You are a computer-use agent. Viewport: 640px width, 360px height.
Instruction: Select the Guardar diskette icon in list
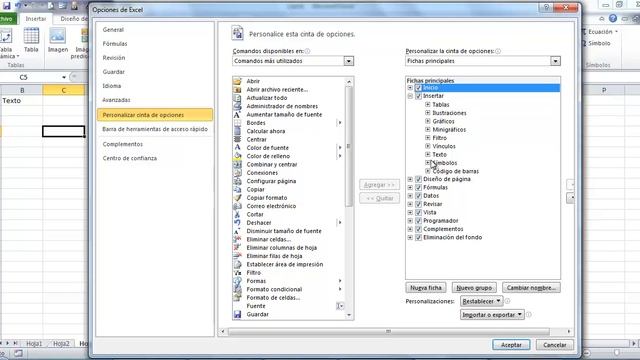pos(237,314)
